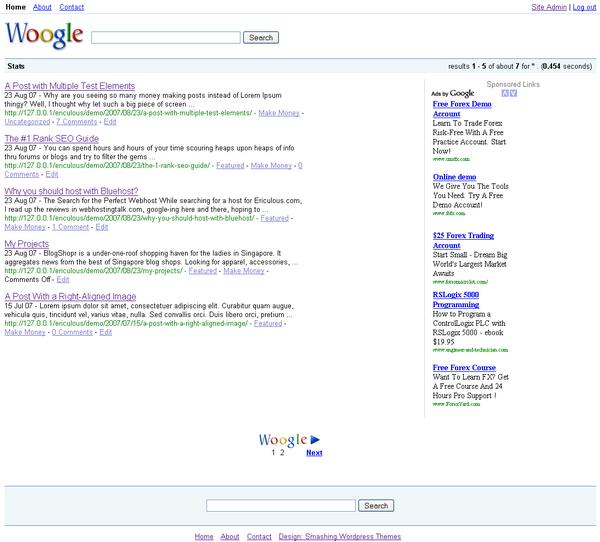The height and width of the screenshot is (542, 600).
Task: Open 'Why you should host with Bluehost?' post
Action: point(71,191)
